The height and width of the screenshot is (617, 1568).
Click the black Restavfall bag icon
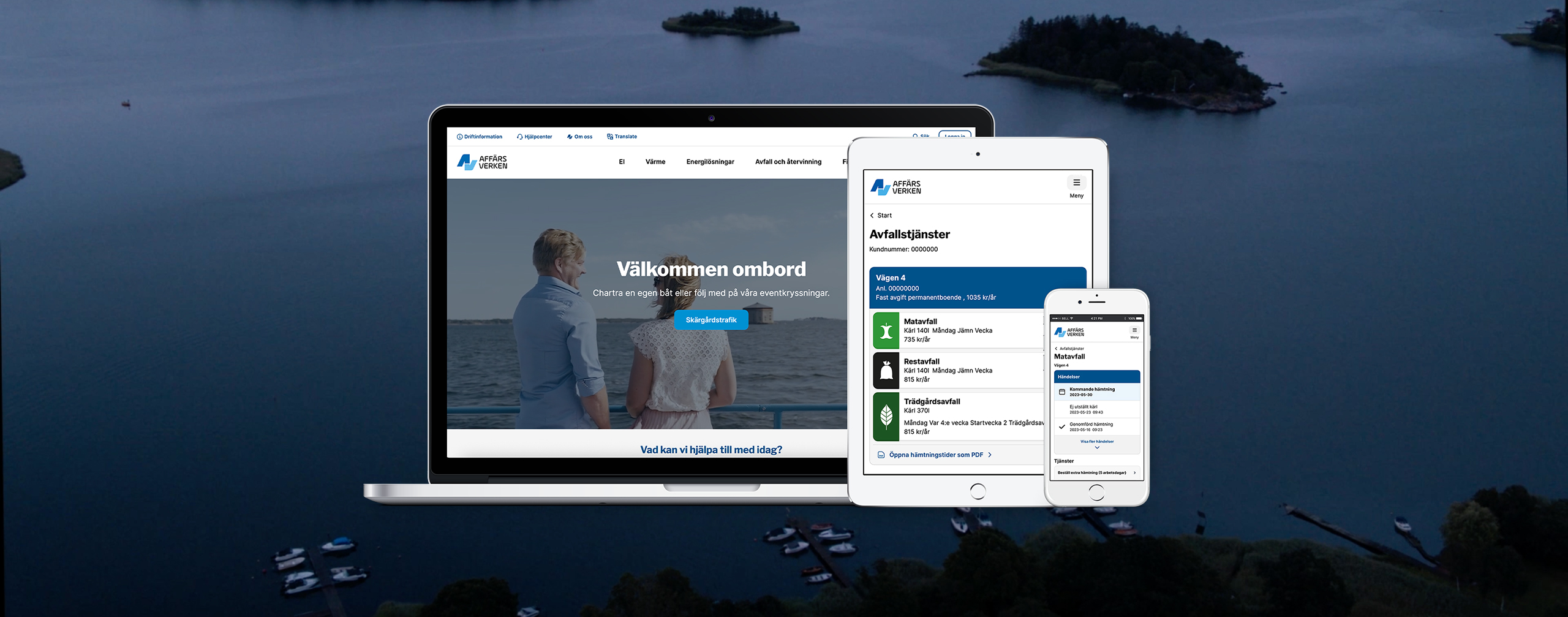pyautogui.click(x=886, y=370)
